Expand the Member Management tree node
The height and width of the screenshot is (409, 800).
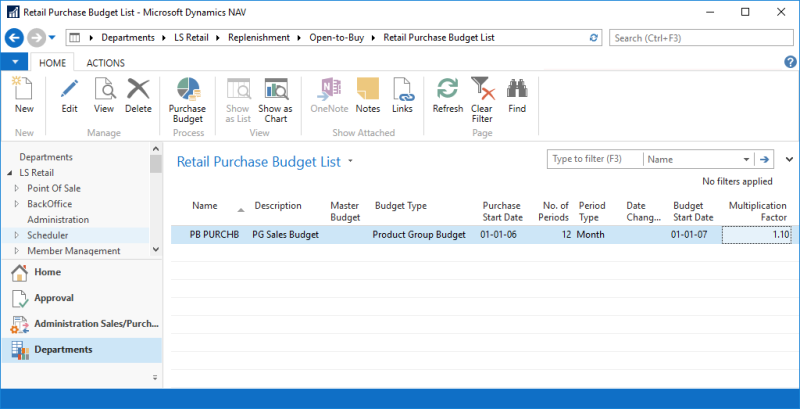pos(17,251)
